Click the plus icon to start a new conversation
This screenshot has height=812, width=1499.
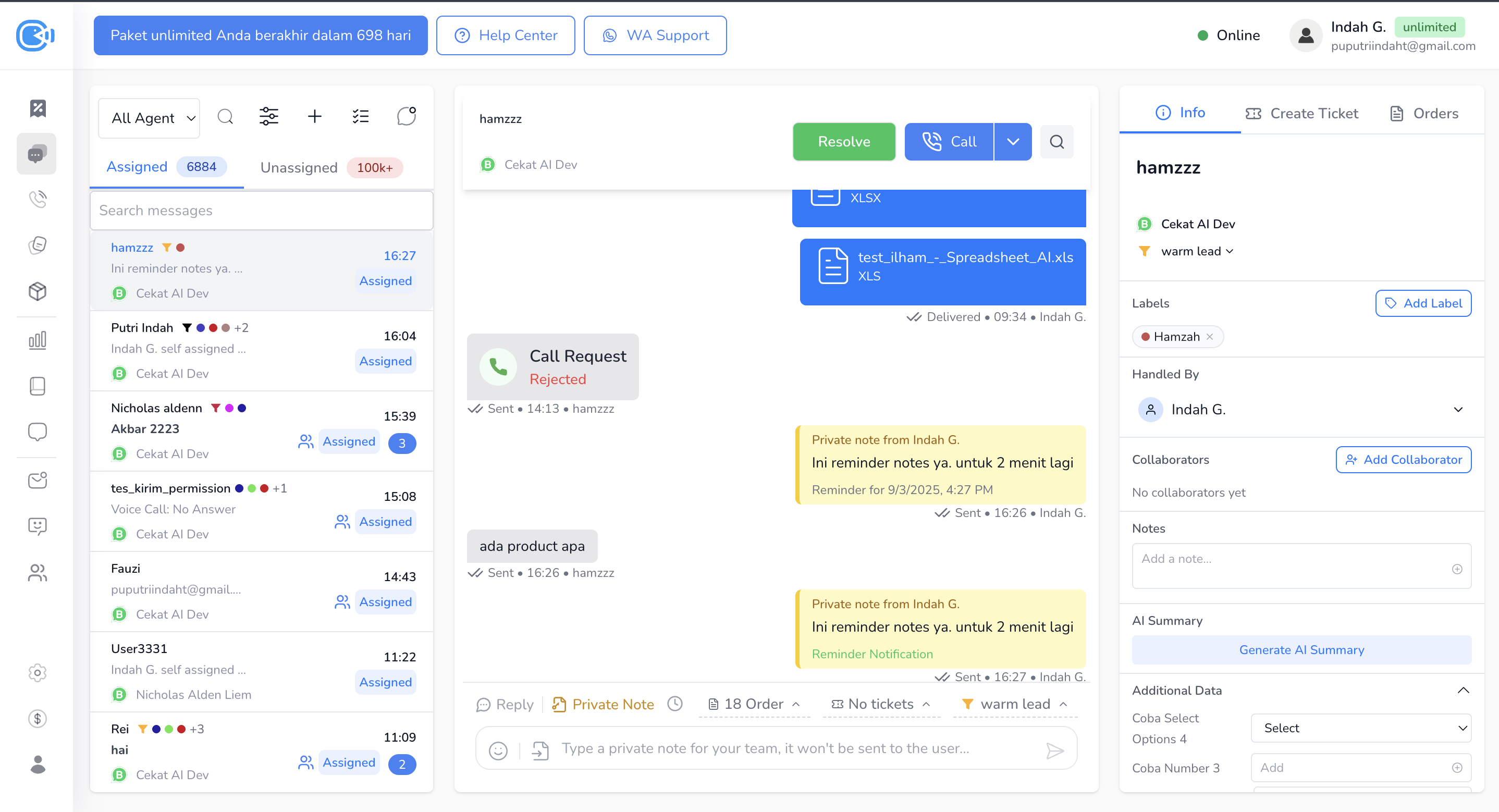click(x=314, y=116)
